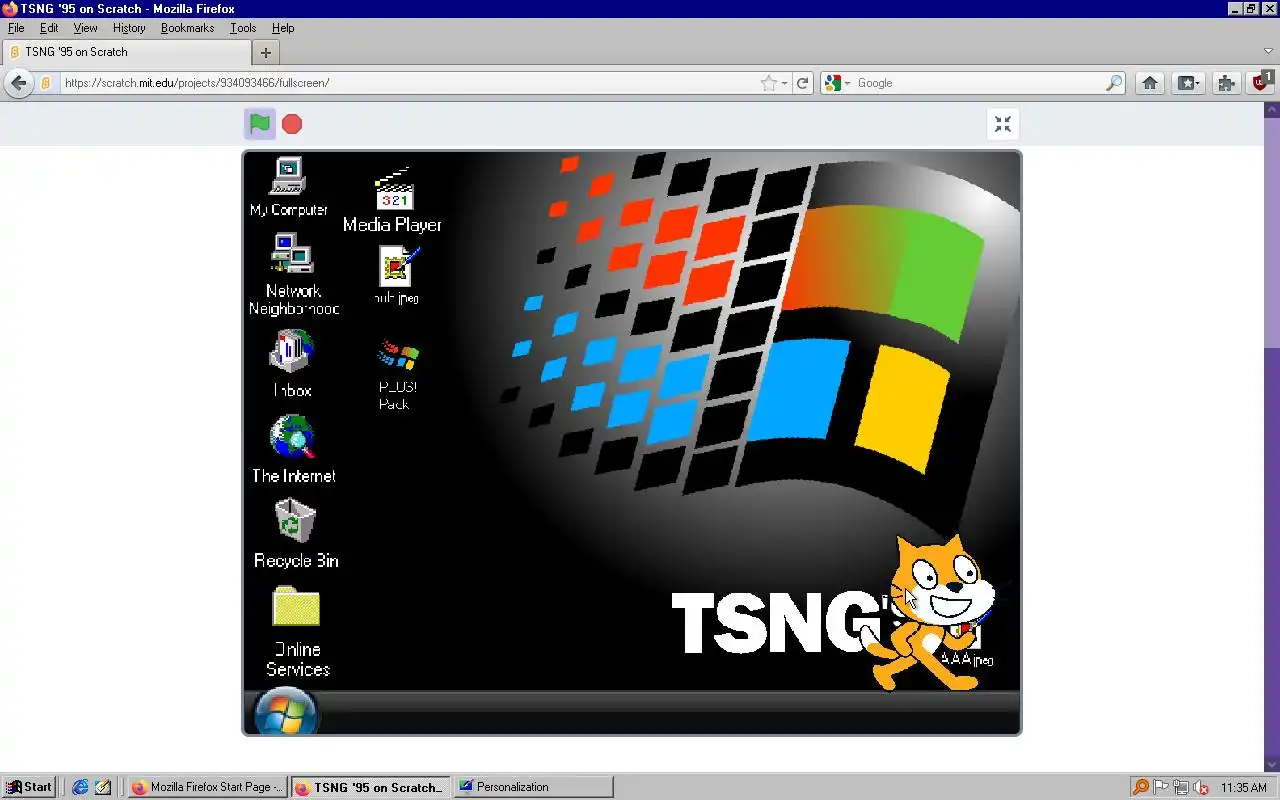
Task: Open the View menu
Action: (x=85, y=28)
